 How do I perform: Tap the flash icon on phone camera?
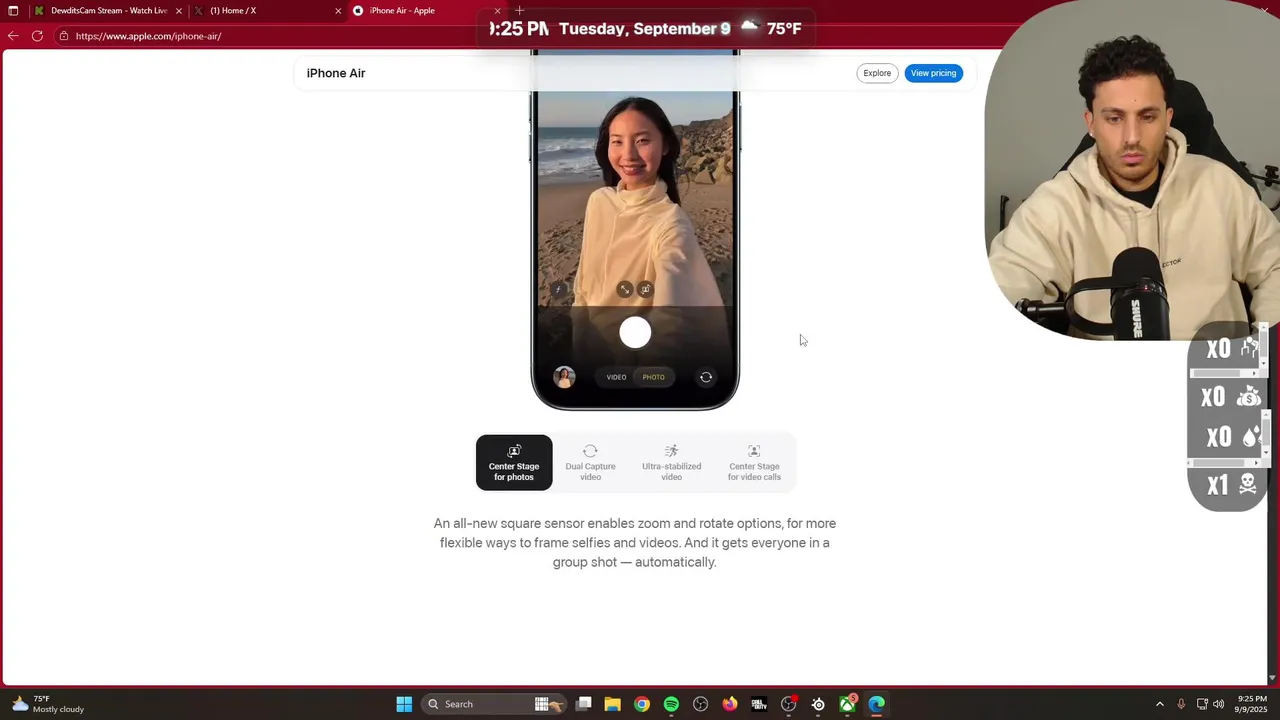pyautogui.click(x=558, y=290)
